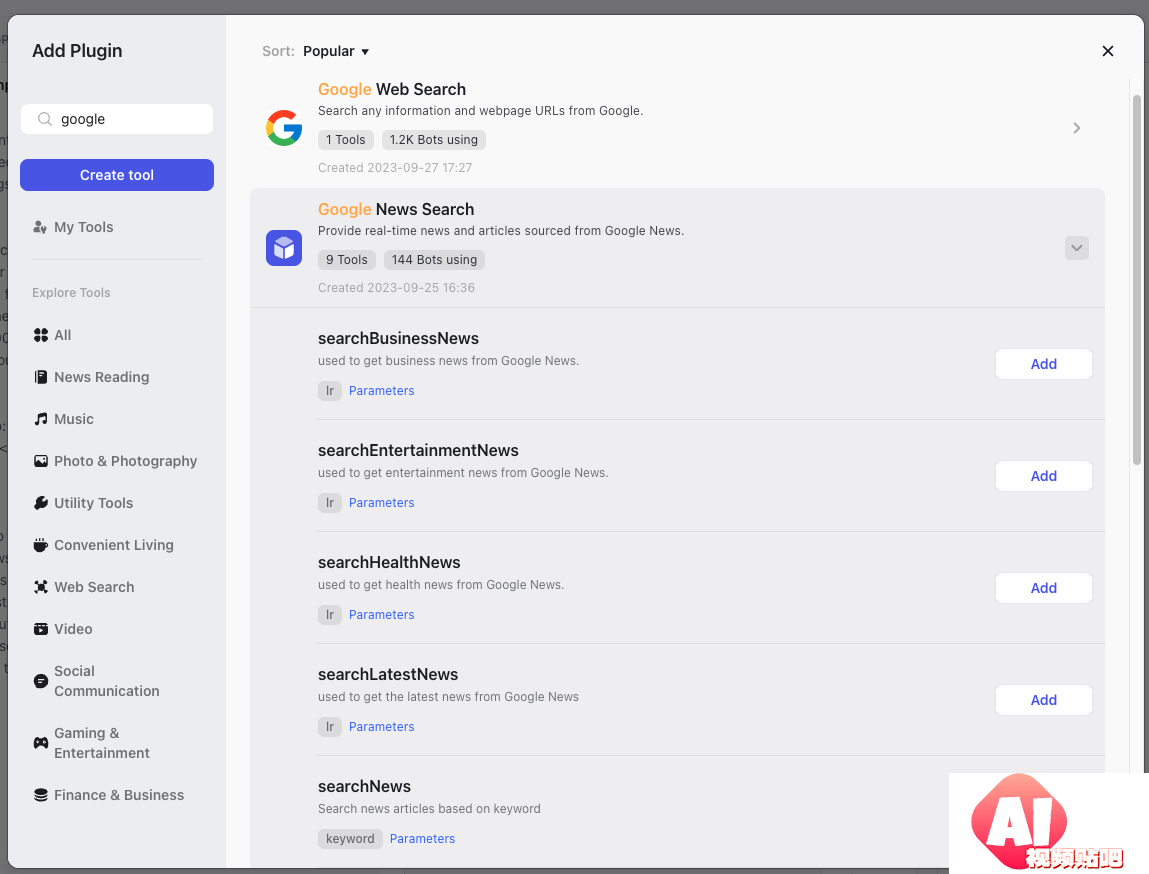Add the searchLatestNews tool
The image size is (1149, 874).
click(1043, 700)
